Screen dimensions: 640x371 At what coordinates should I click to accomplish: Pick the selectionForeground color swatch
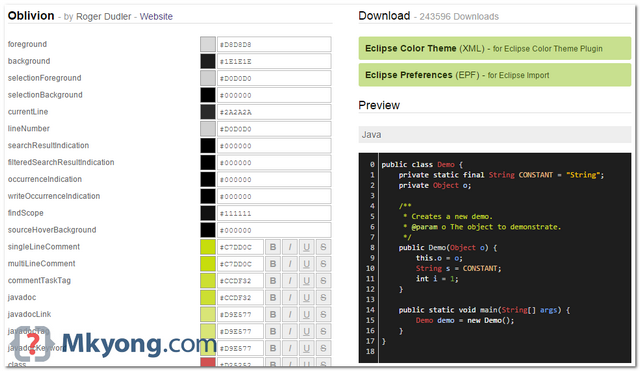[x=208, y=78]
